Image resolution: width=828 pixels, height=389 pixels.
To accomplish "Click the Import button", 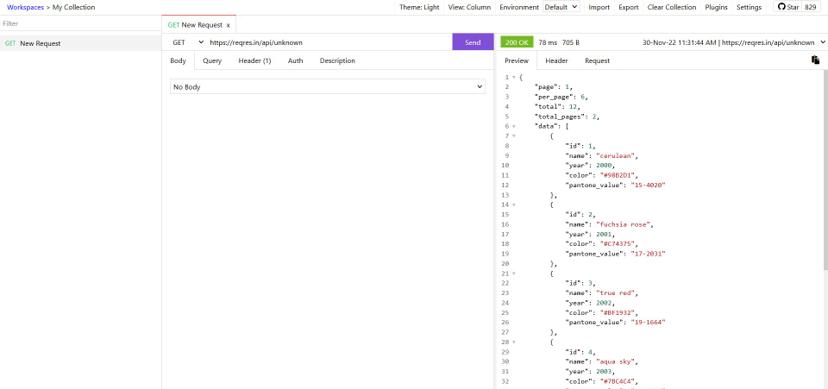I will pyautogui.click(x=599, y=7).
